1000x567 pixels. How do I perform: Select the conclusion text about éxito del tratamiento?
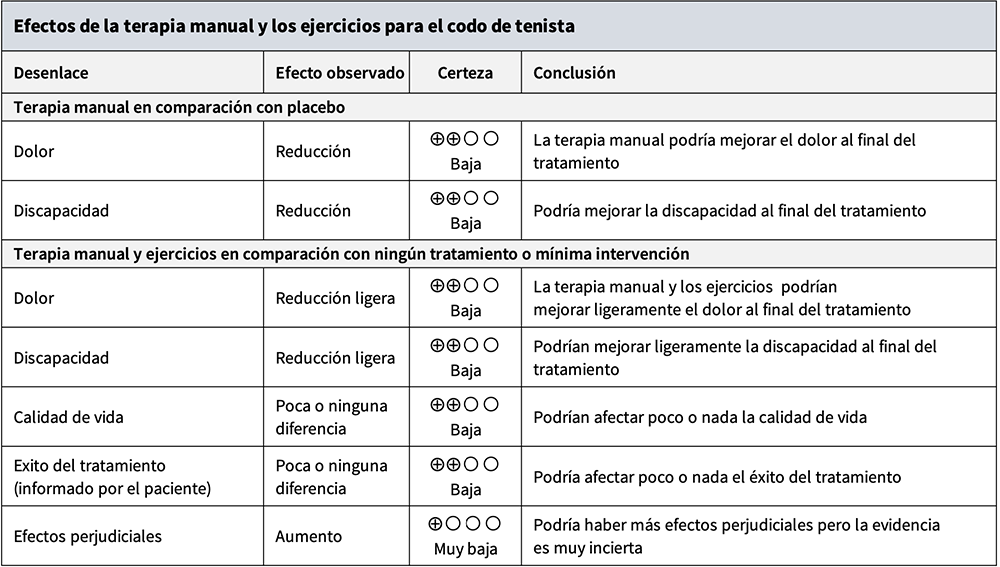(717, 477)
